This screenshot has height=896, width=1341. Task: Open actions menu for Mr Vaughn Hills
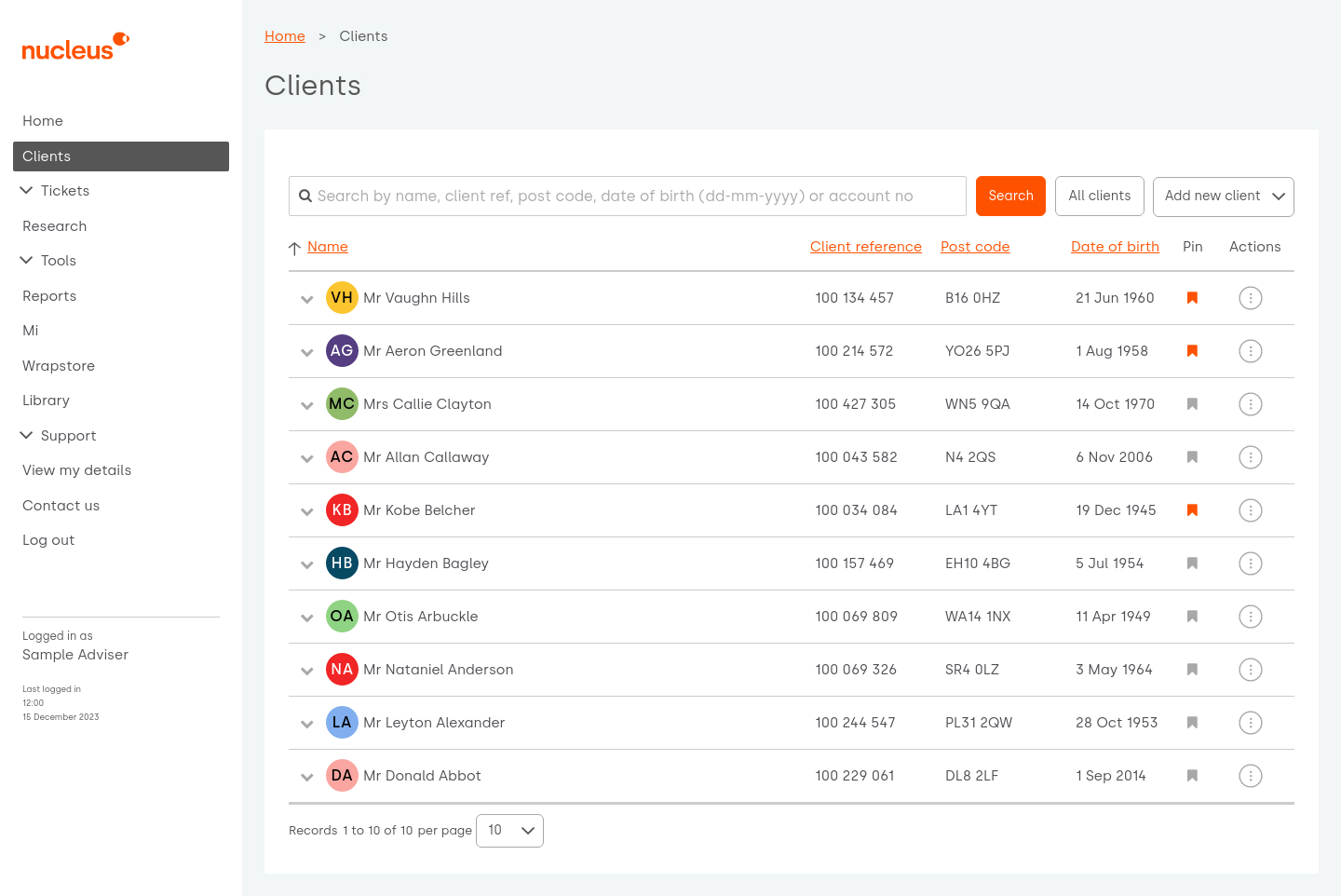coord(1251,298)
